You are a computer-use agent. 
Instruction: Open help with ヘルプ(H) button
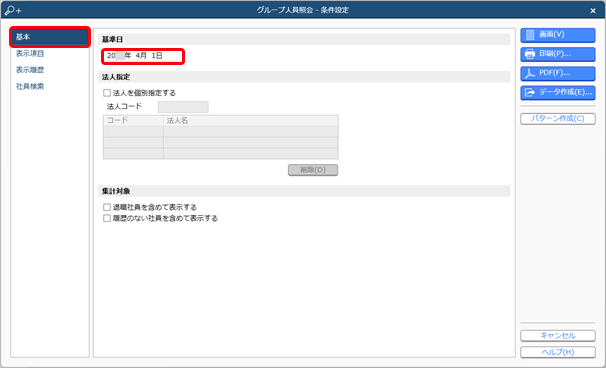pyautogui.click(x=558, y=352)
